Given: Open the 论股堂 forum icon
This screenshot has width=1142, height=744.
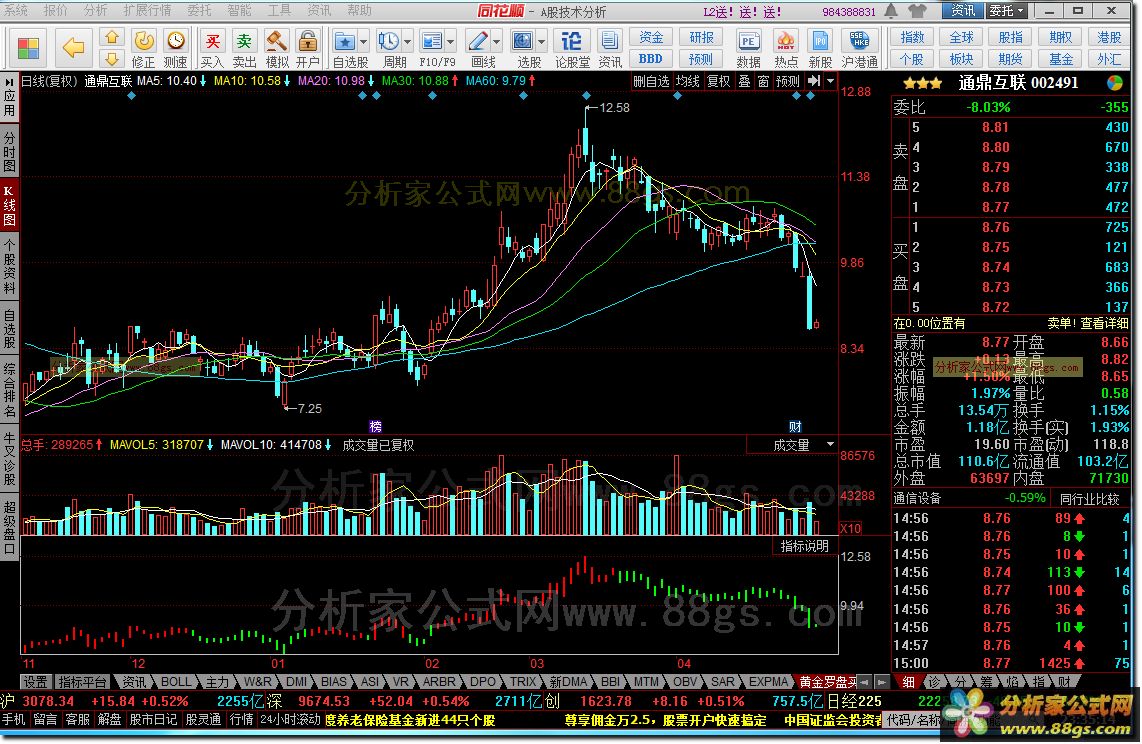Looking at the screenshot, I should click(572, 41).
